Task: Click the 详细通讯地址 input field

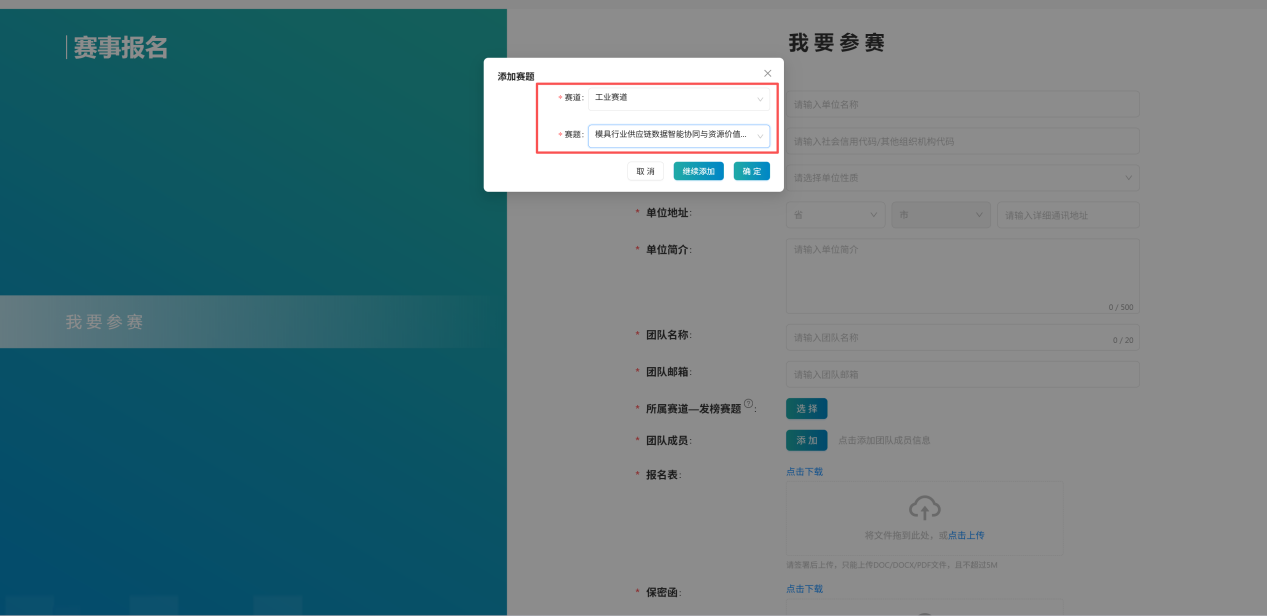Action: (1068, 215)
